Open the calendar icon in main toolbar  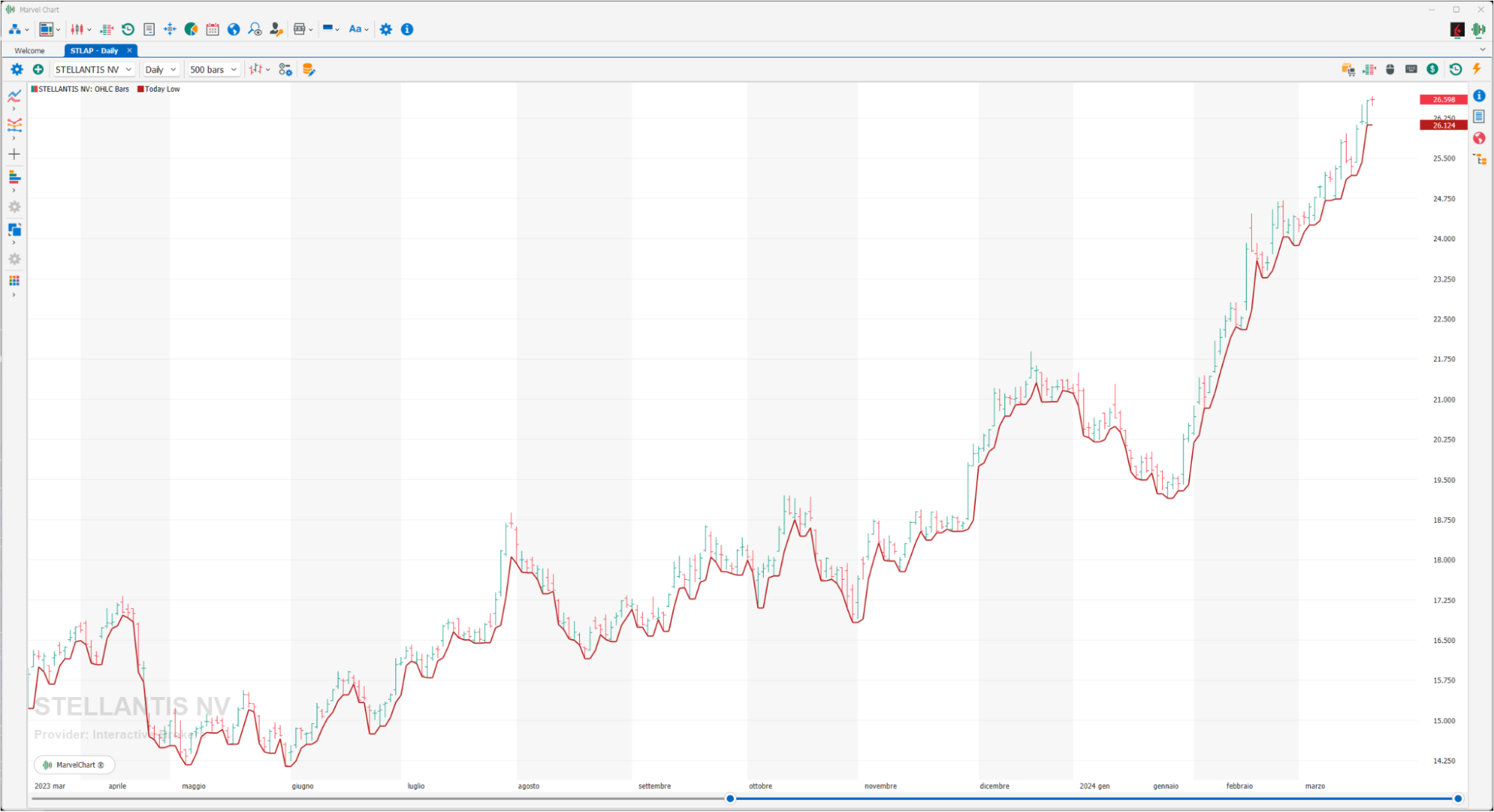(213, 29)
